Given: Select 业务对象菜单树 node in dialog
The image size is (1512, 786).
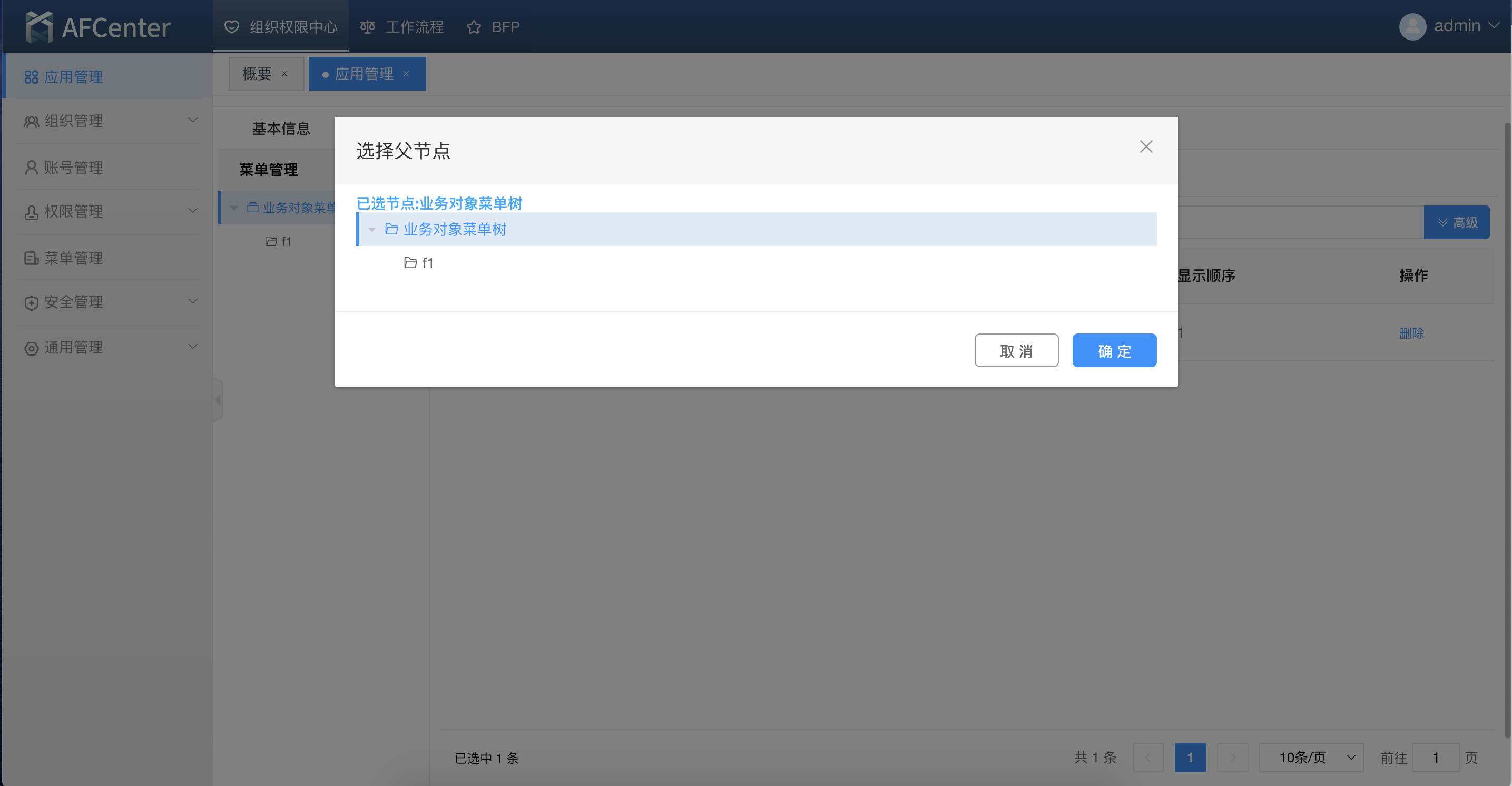Looking at the screenshot, I should click(x=757, y=229).
